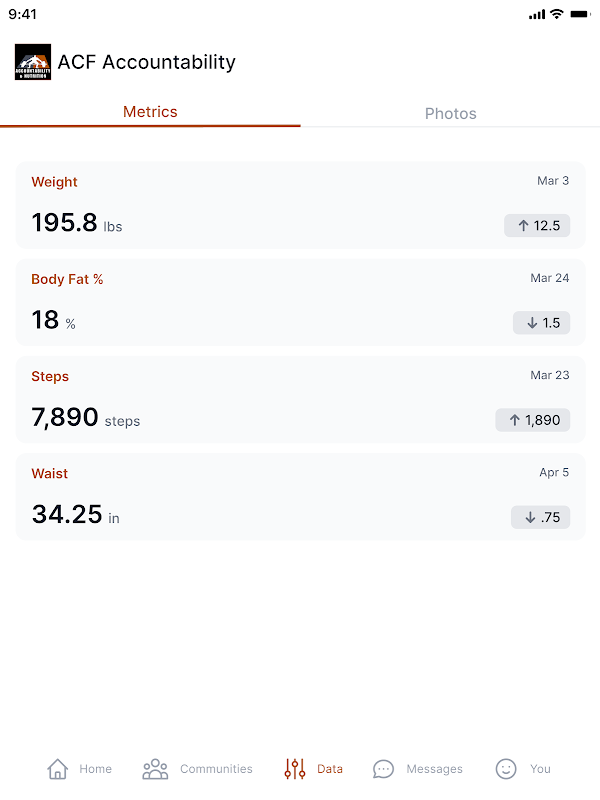600x800 pixels.
Task: Open Communities via the people icon
Action: pyautogui.click(x=155, y=769)
